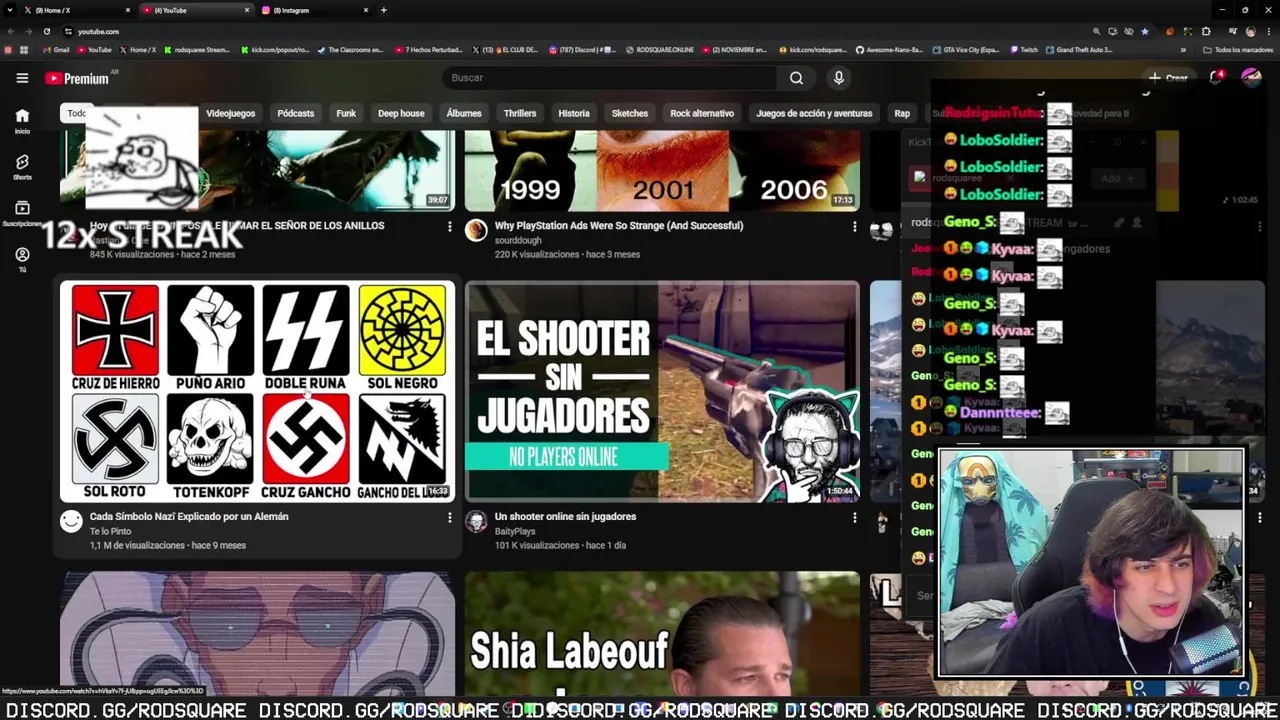Screen dimensions: 1280x720
Task: Open Todos los marcadores folder
Action: pyautogui.click(x=1237, y=50)
